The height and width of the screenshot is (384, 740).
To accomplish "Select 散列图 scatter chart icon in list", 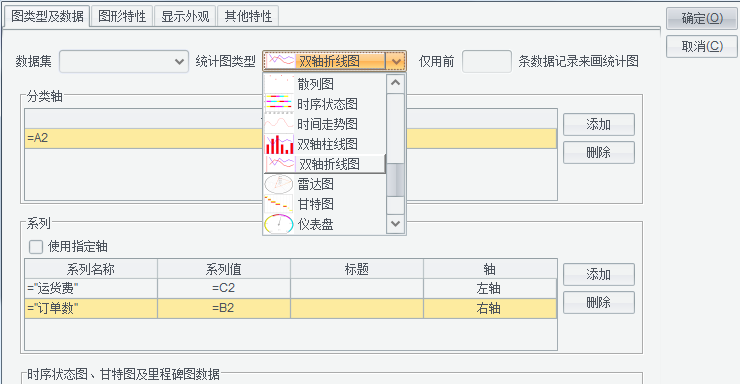I will pyautogui.click(x=279, y=84).
